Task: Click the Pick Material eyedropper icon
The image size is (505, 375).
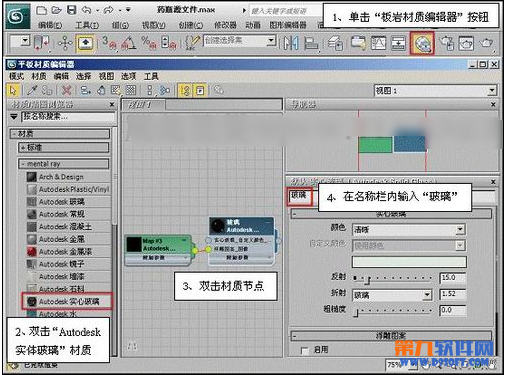Action: coord(32,90)
